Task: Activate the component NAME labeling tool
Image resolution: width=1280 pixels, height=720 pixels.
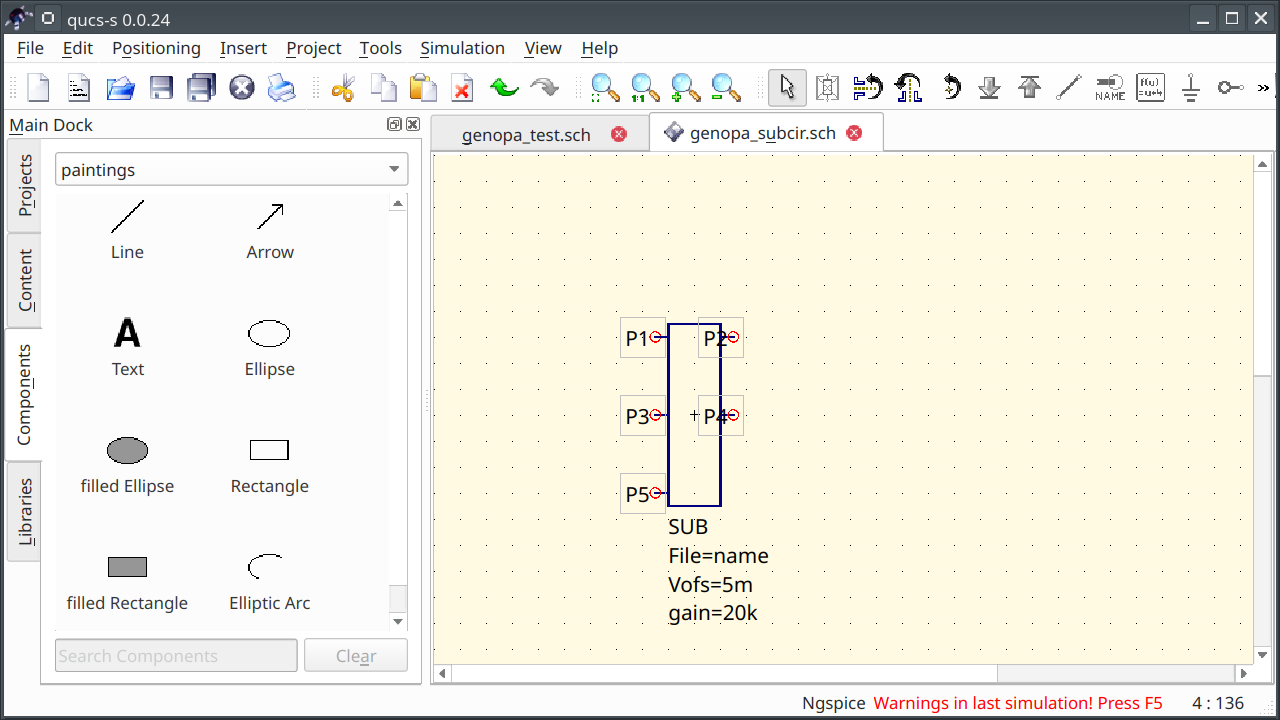Action: coord(1108,87)
